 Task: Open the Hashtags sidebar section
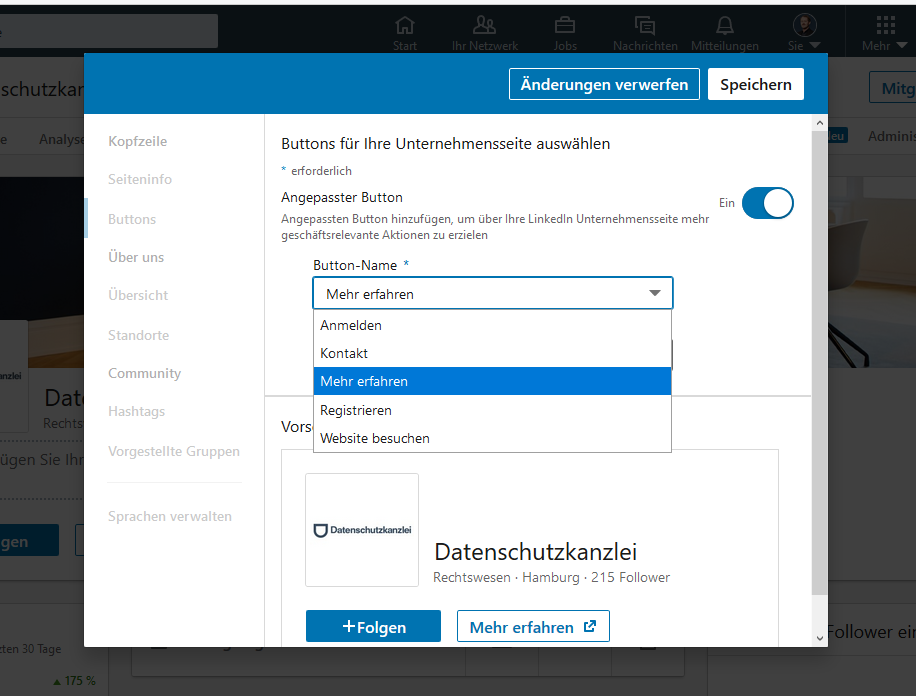tap(137, 411)
